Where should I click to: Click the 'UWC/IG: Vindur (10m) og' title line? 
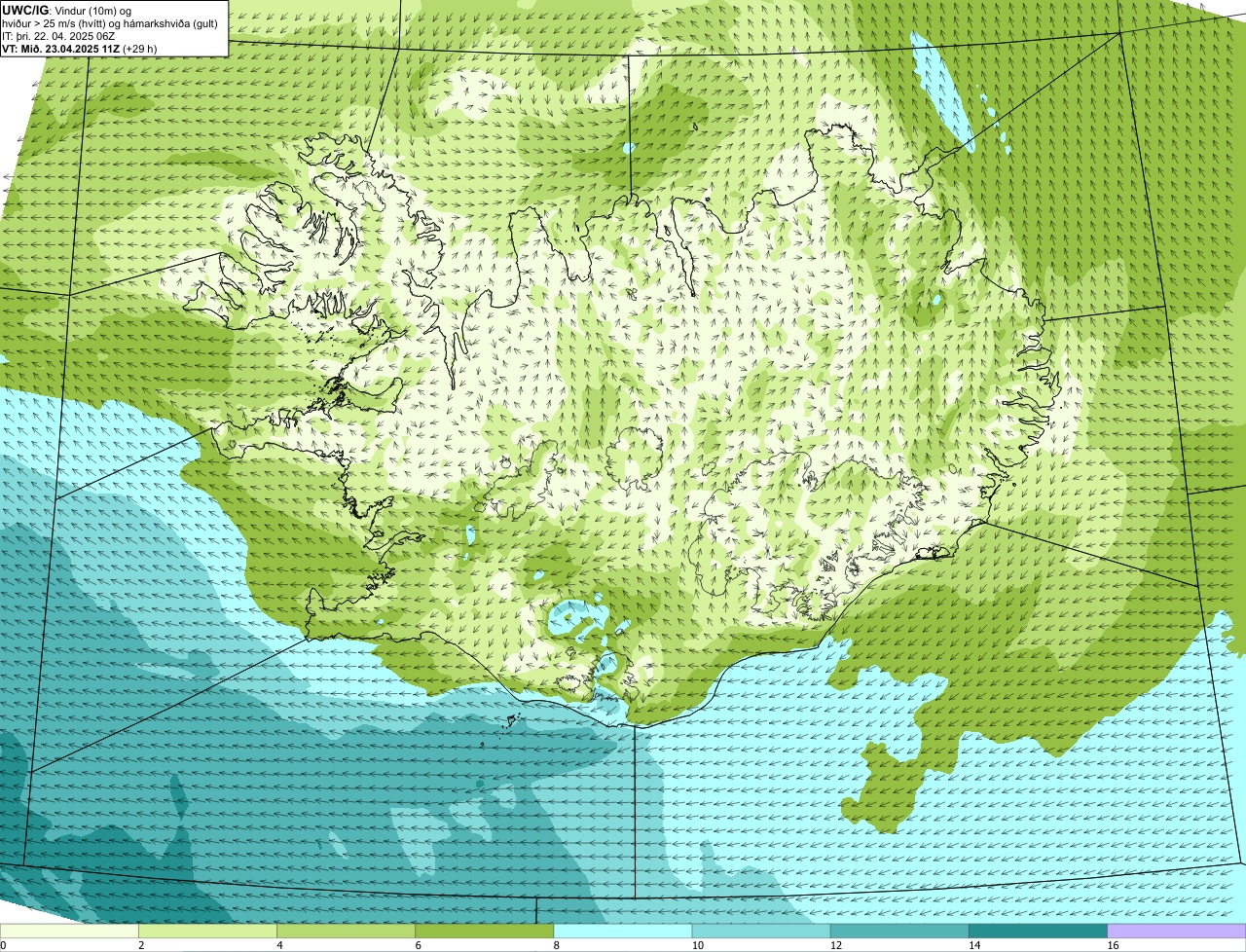coord(67,11)
